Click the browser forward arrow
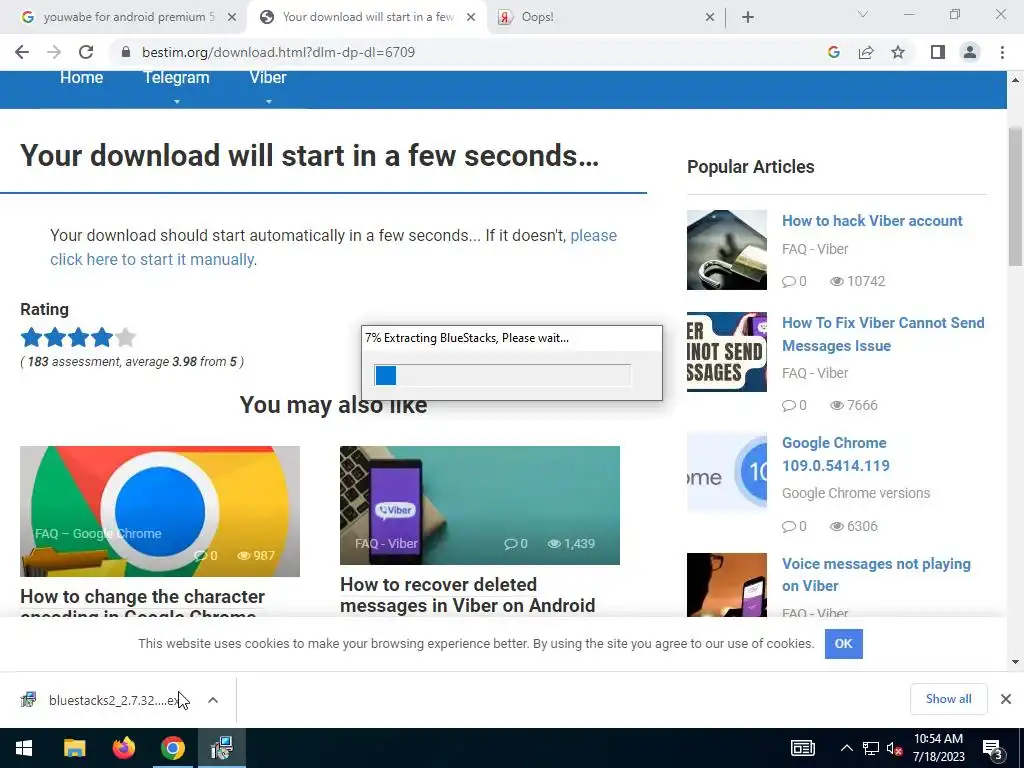 pyautogui.click(x=54, y=52)
